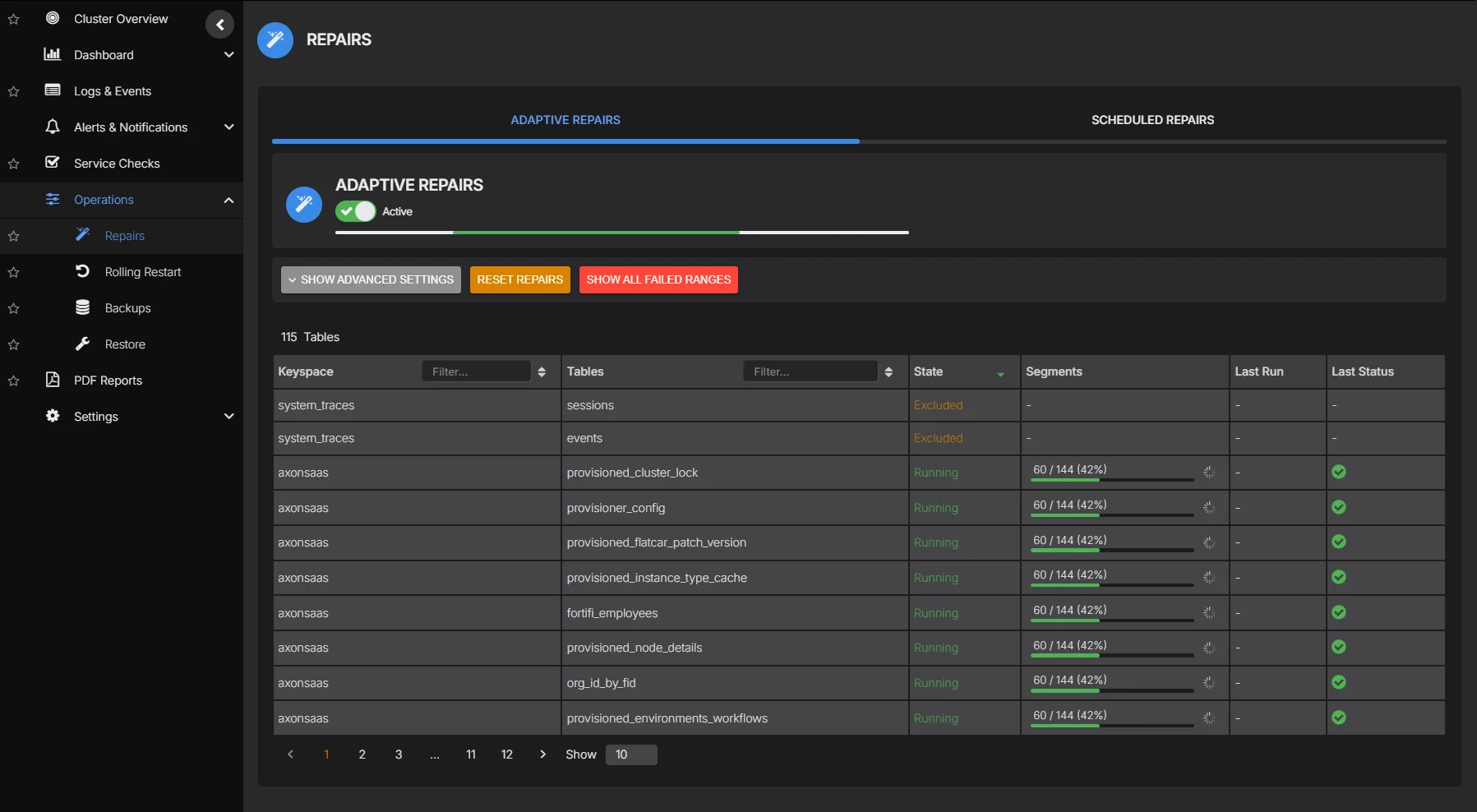Image resolution: width=1477 pixels, height=812 pixels.
Task: Toggle the Adaptive Repairs Active switch
Action: coord(355,211)
